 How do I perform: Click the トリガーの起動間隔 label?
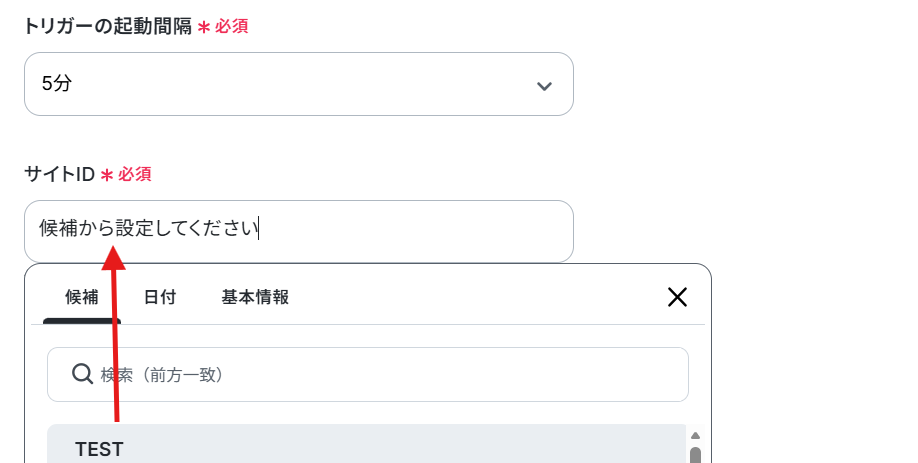point(108,26)
